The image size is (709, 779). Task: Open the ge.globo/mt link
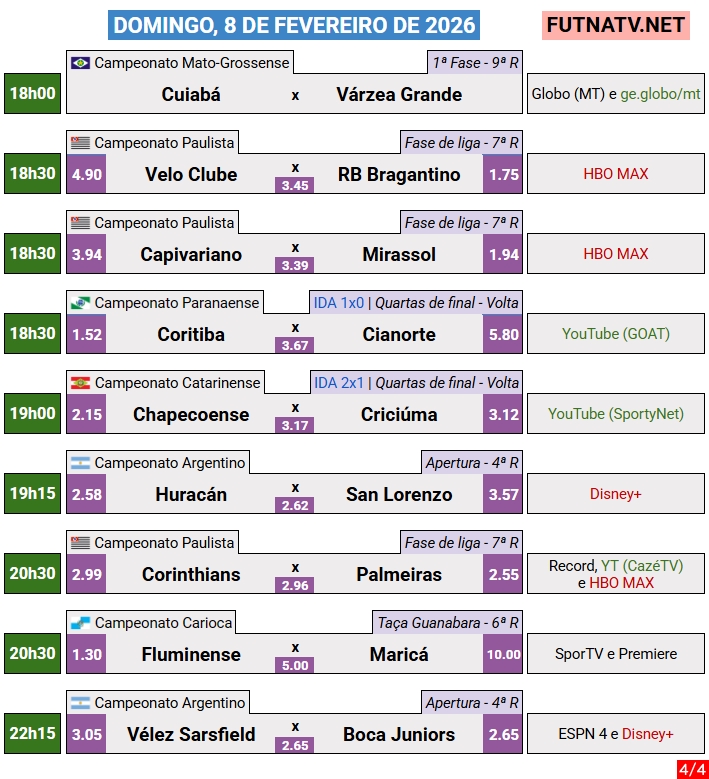point(660,94)
